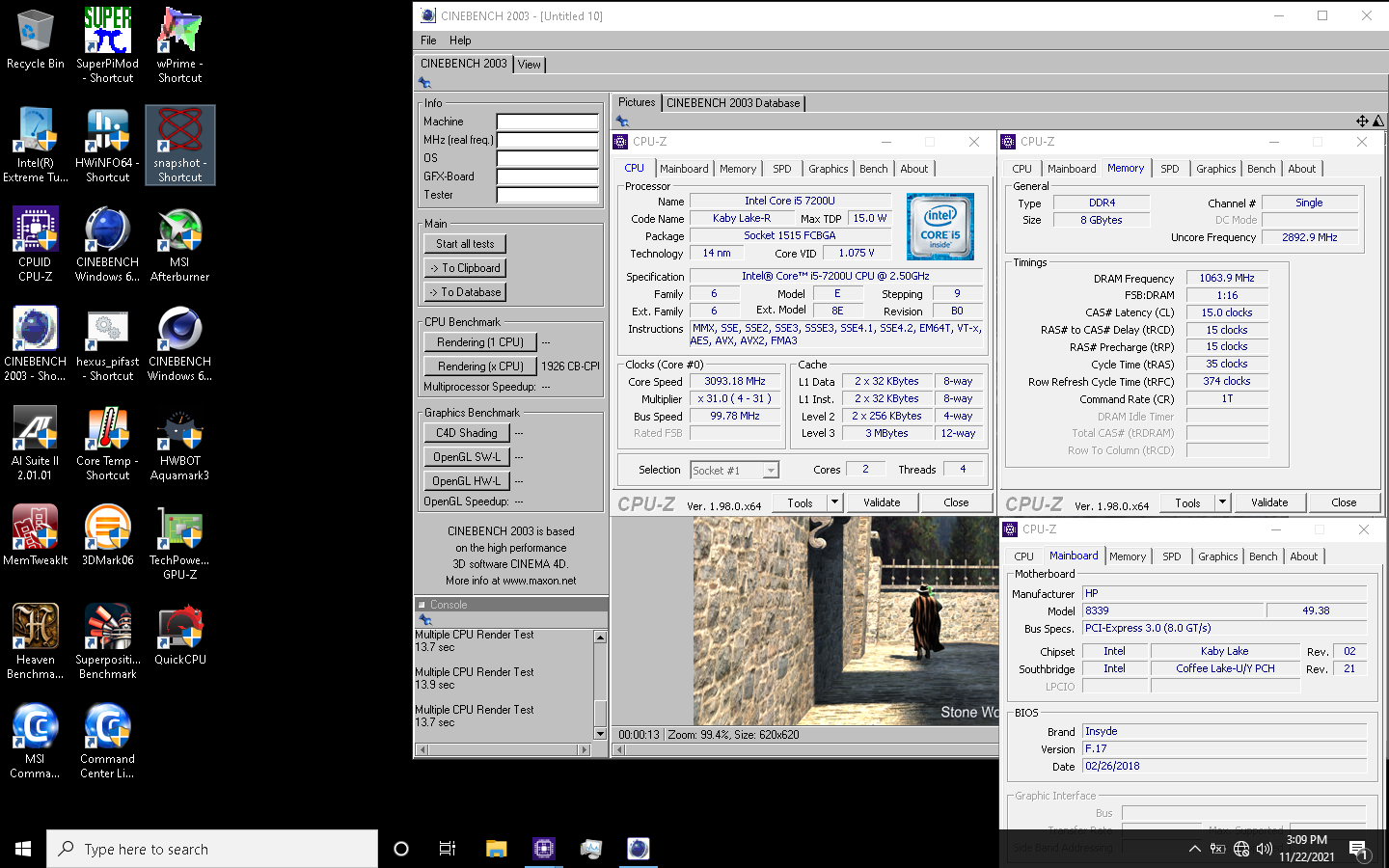Open 3DMark06 desktop icon

(x=107, y=535)
